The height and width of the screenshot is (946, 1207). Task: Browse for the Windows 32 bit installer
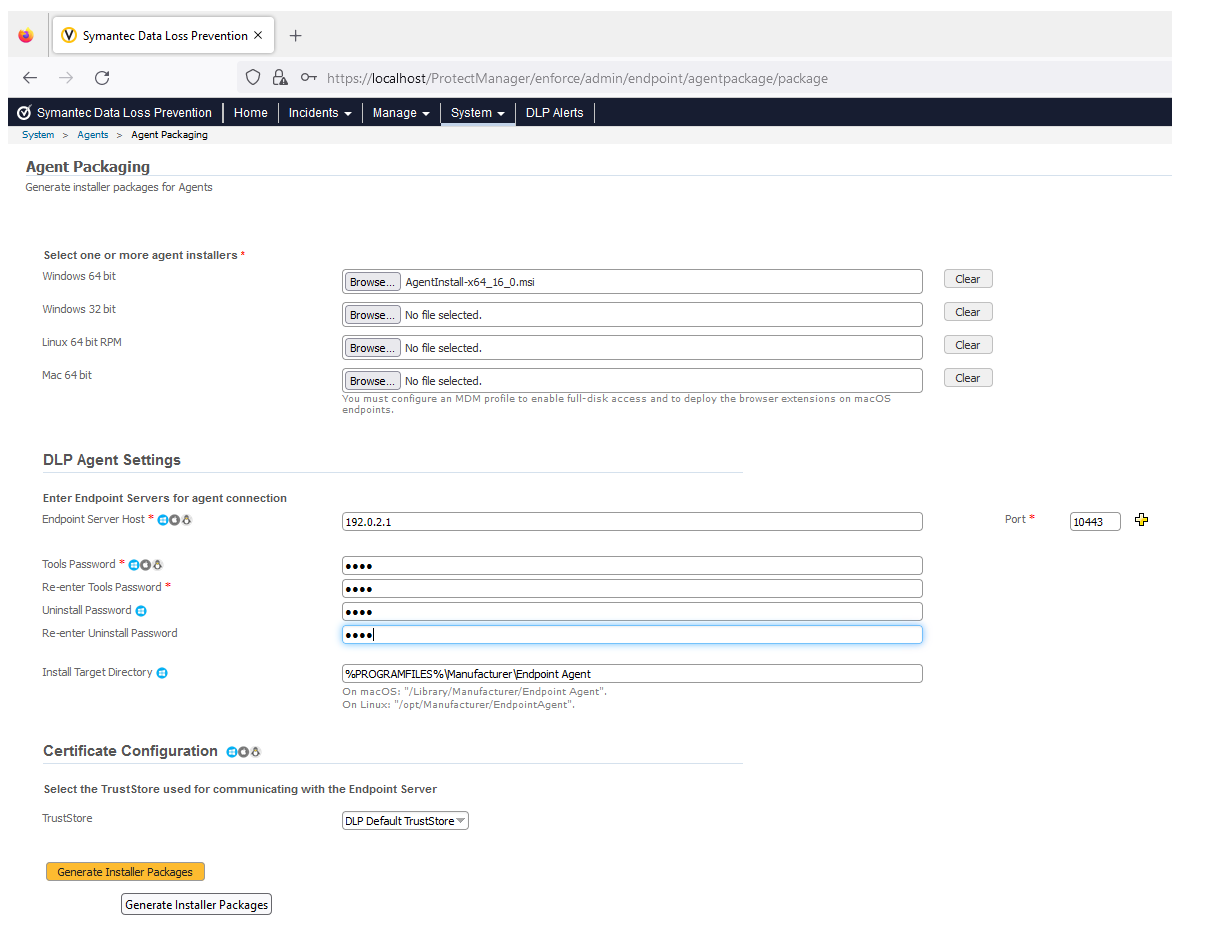(x=373, y=315)
